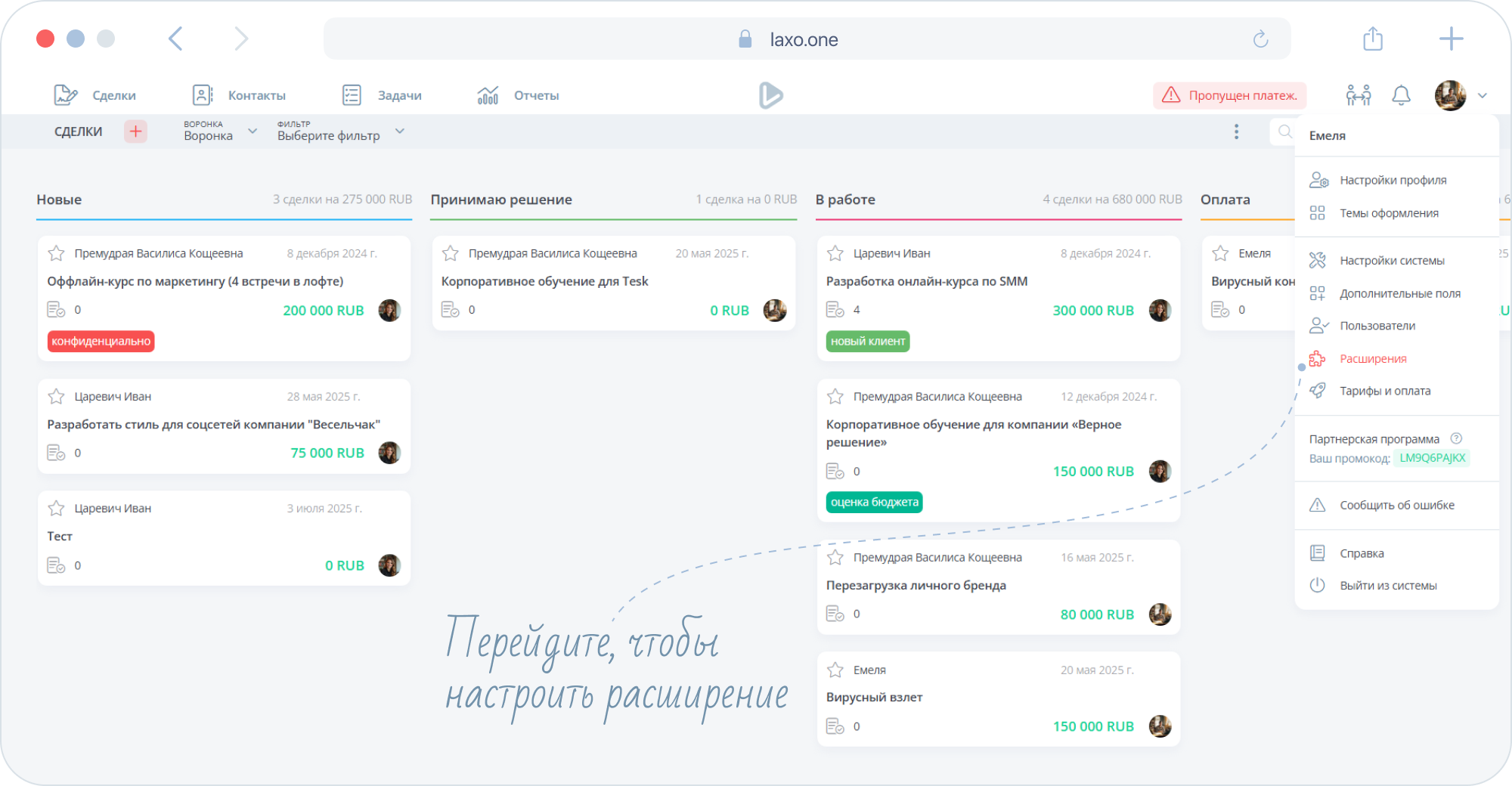1512x786 pixels.
Task: Toggle favorite star on Tesk corporate training deal
Action: 451,253
